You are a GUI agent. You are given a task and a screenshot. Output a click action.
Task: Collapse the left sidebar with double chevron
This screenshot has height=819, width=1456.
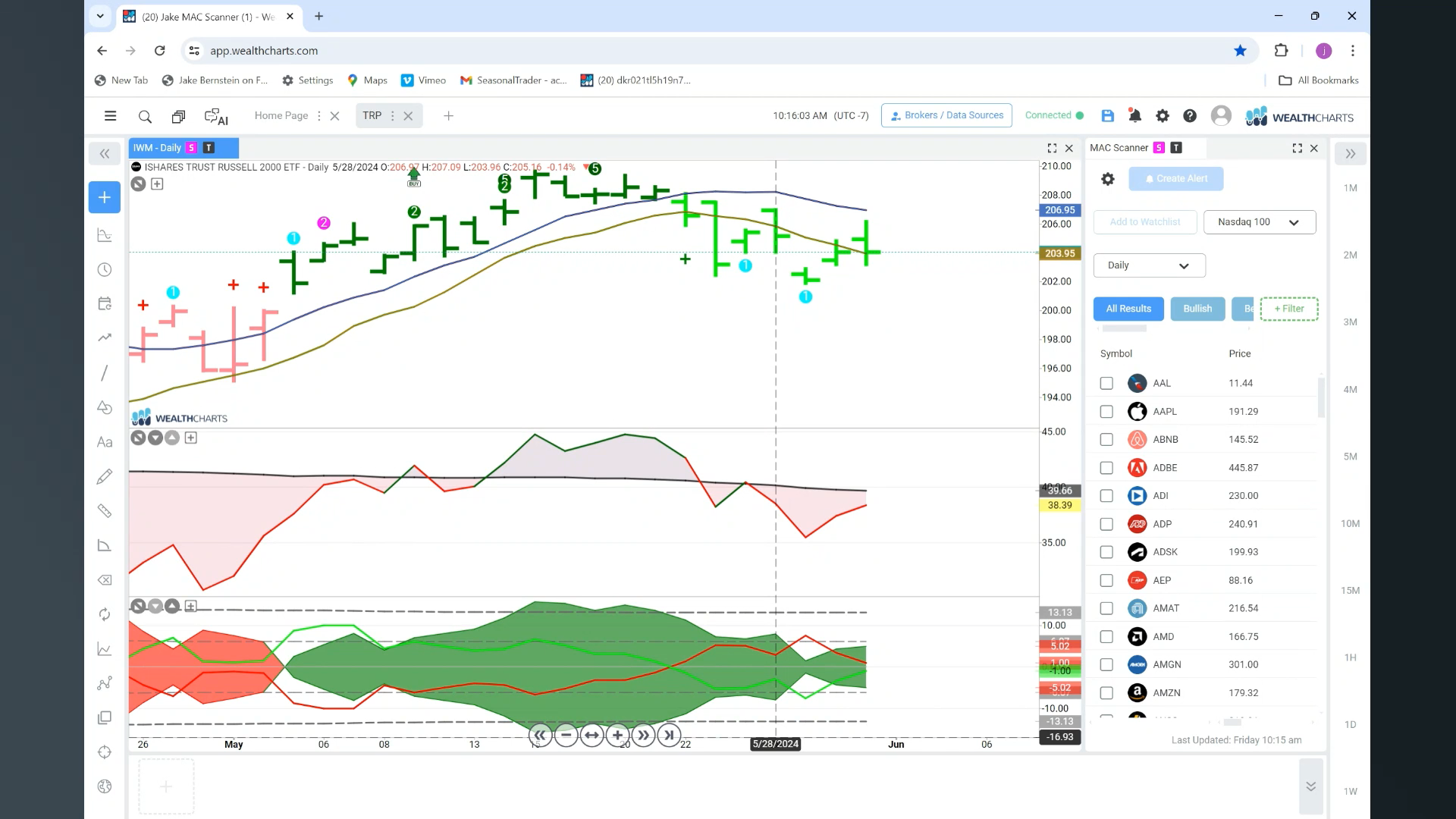[105, 154]
